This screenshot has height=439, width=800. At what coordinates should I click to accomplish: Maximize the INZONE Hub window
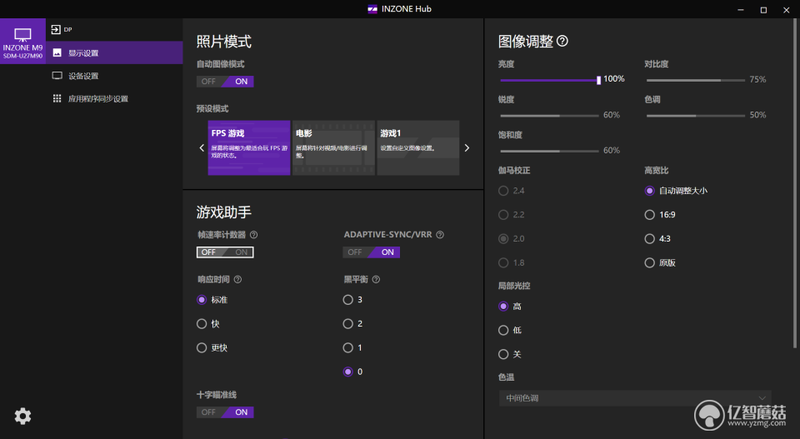pyautogui.click(x=763, y=9)
